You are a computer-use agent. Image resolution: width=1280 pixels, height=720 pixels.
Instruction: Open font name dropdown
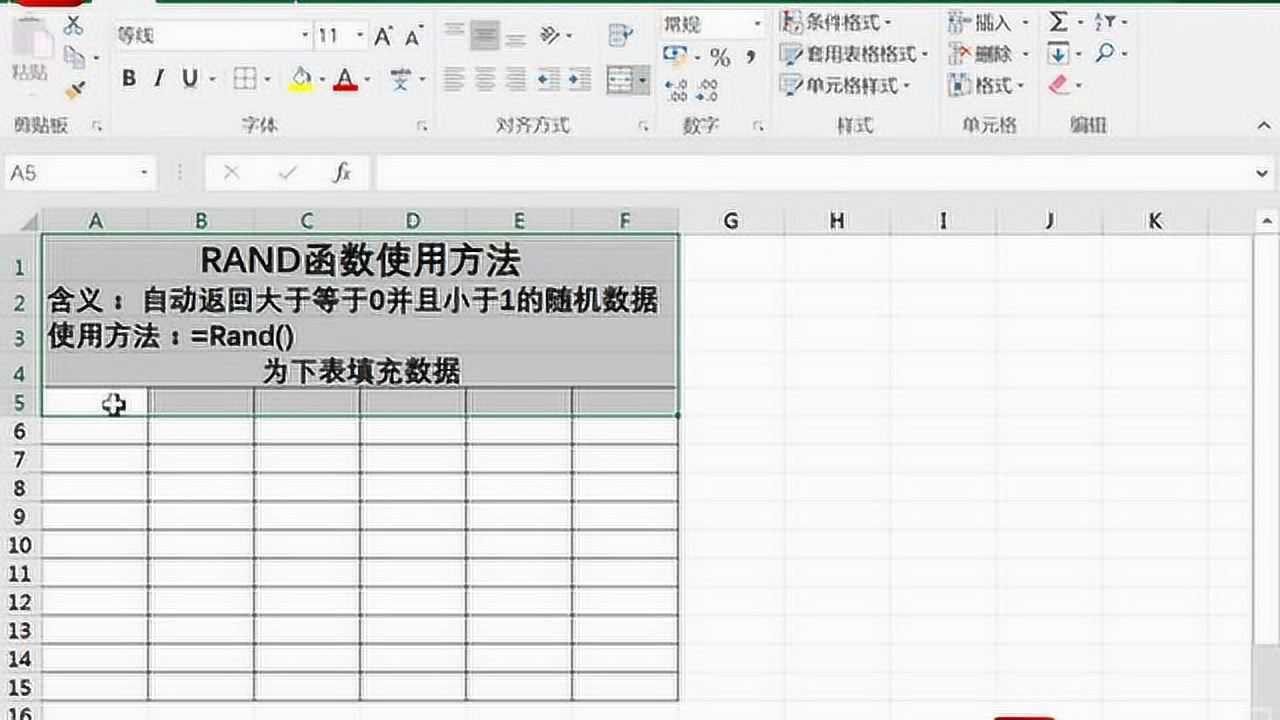[306, 36]
